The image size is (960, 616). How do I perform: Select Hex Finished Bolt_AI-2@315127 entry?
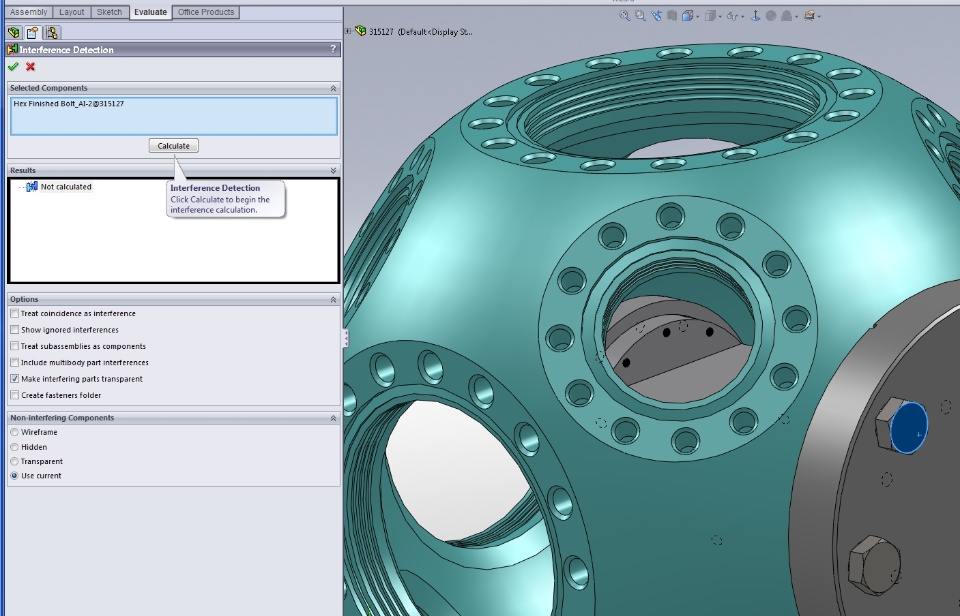69,103
